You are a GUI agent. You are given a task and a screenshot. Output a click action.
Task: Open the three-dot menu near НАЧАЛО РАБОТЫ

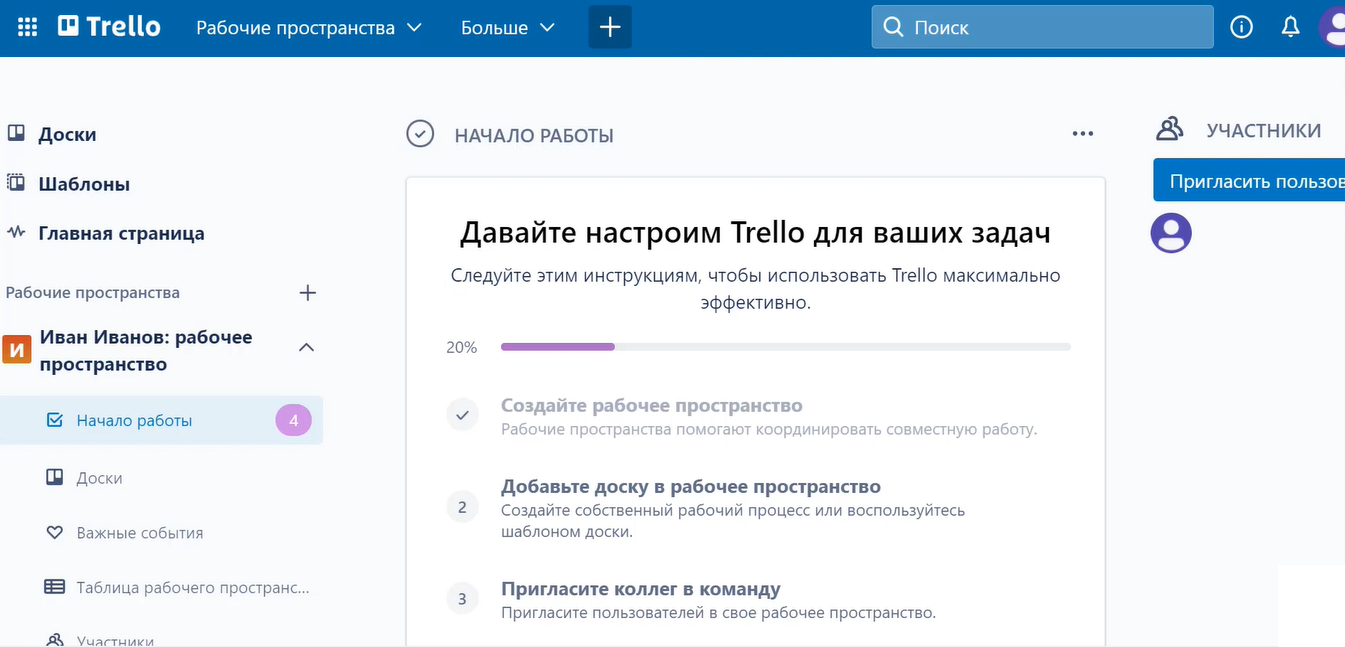point(1082,133)
